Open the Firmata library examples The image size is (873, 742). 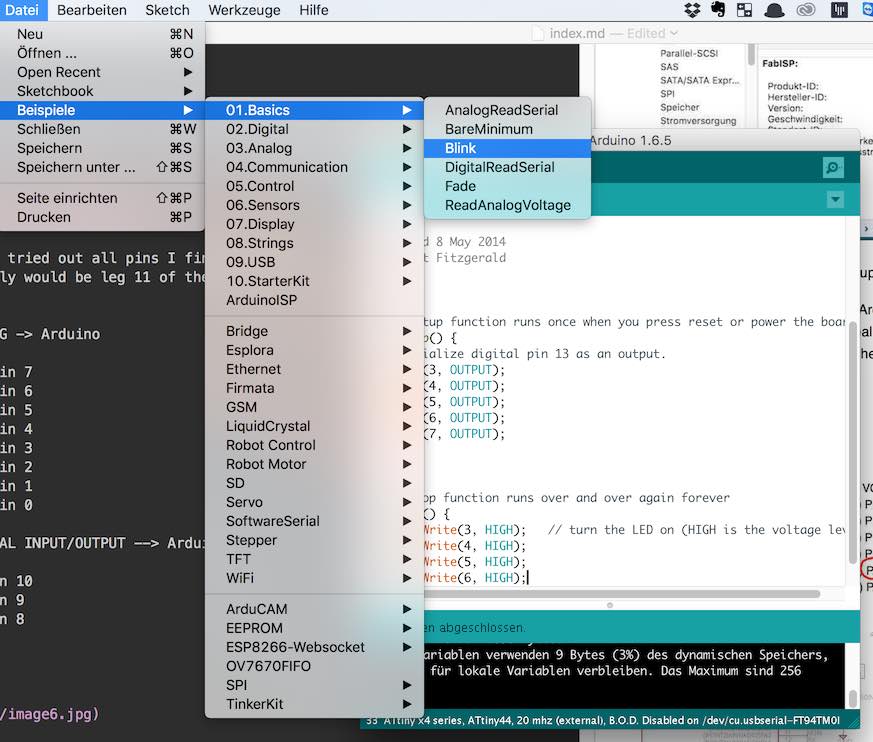(315, 387)
